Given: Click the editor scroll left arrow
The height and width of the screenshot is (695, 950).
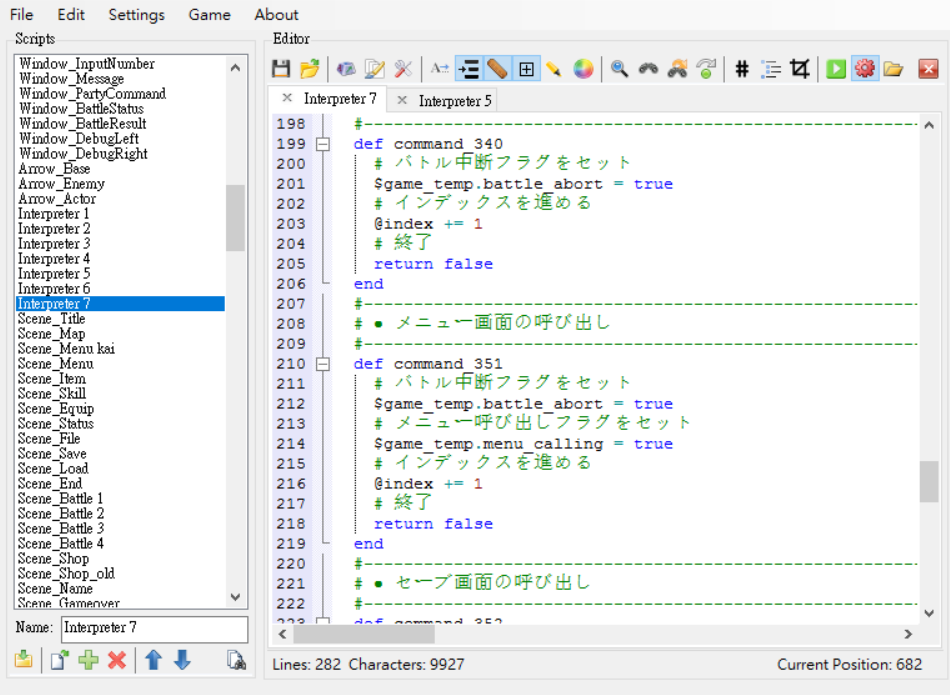Looking at the screenshot, I should pos(282,634).
